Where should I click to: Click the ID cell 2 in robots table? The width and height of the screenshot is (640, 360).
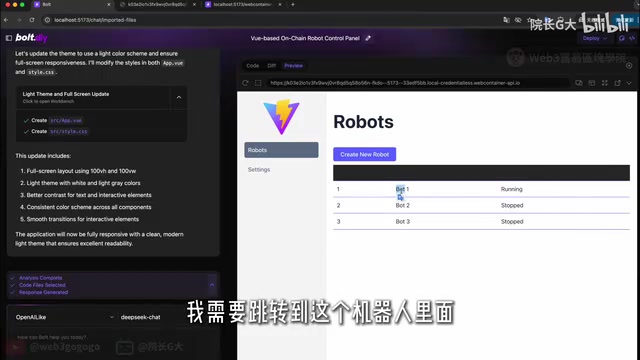click(x=338, y=205)
